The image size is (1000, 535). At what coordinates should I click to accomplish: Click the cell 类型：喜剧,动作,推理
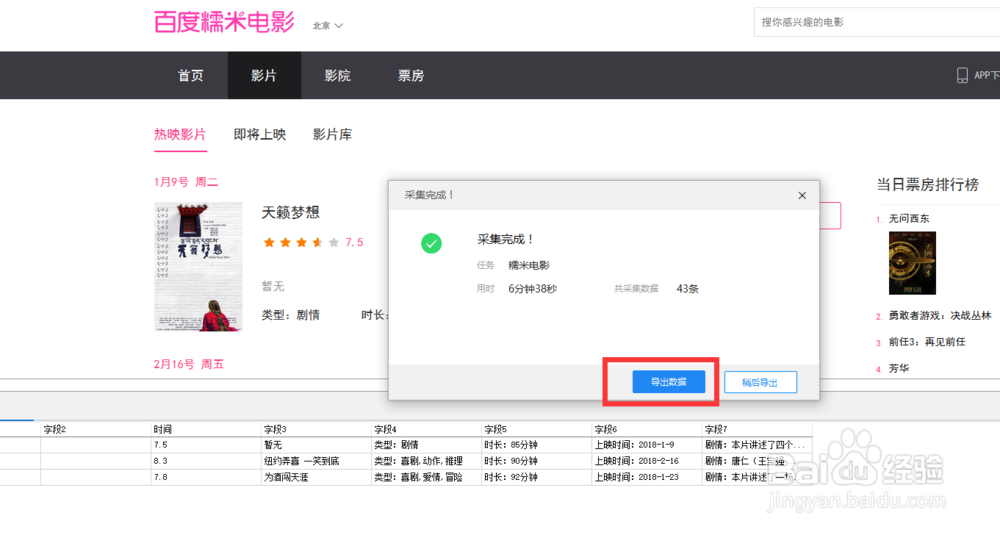click(x=427, y=461)
